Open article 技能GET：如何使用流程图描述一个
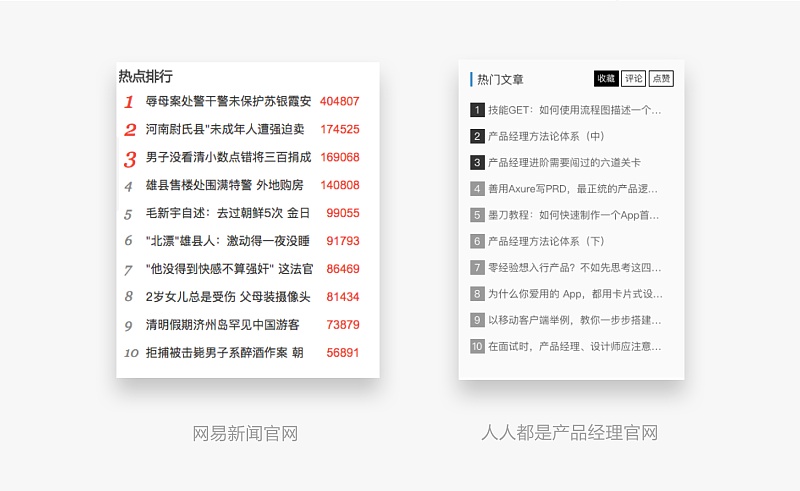 coord(574,110)
